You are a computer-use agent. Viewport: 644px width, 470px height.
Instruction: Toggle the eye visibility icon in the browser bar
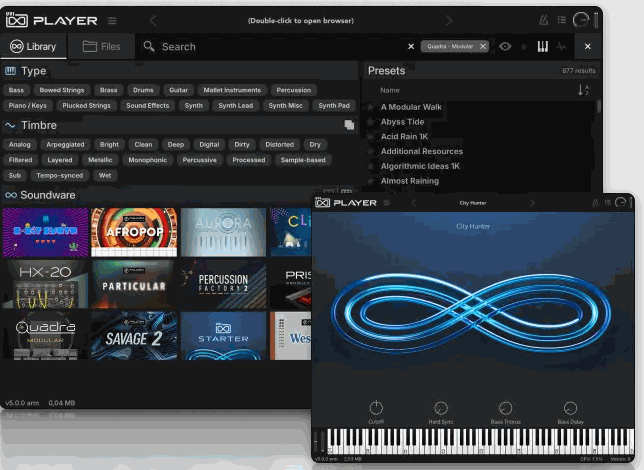[x=505, y=46]
